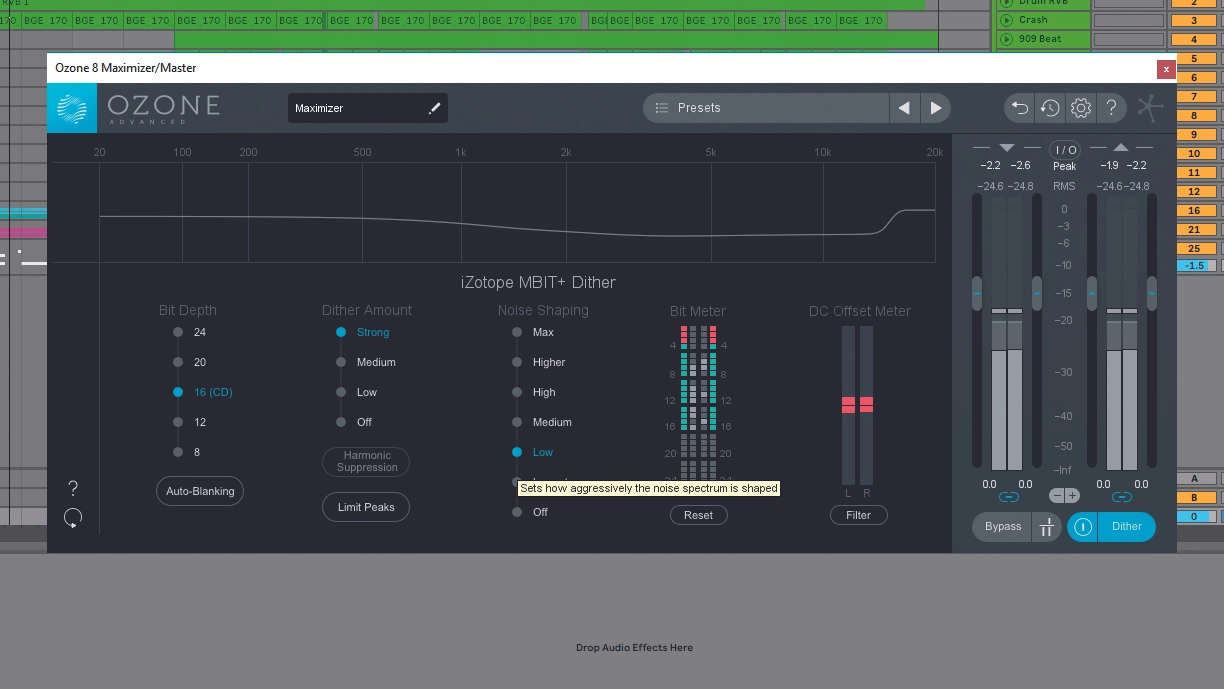Click track number 4 in Ableton
1224x689 pixels.
pyautogui.click(x=1194, y=39)
